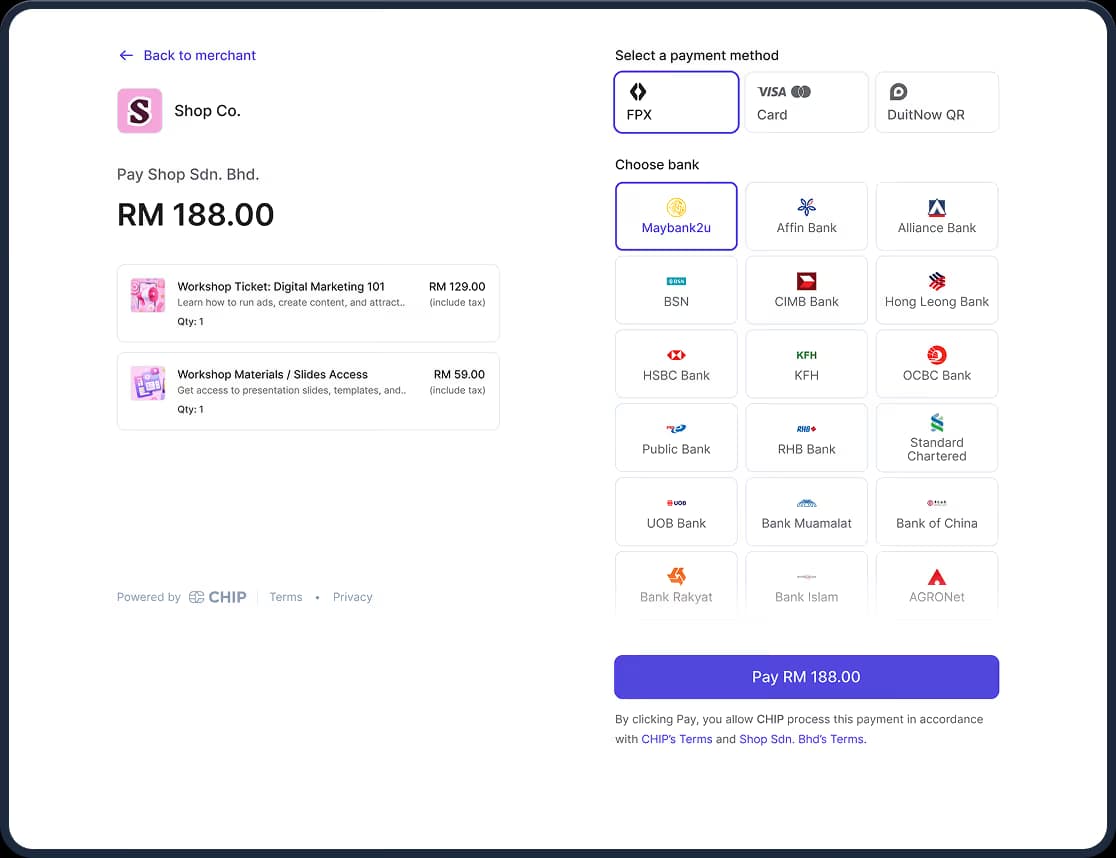Screen dimensions: 1116x858
Task: Click the Shop Co. pink S logo
Action: point(140,111)
